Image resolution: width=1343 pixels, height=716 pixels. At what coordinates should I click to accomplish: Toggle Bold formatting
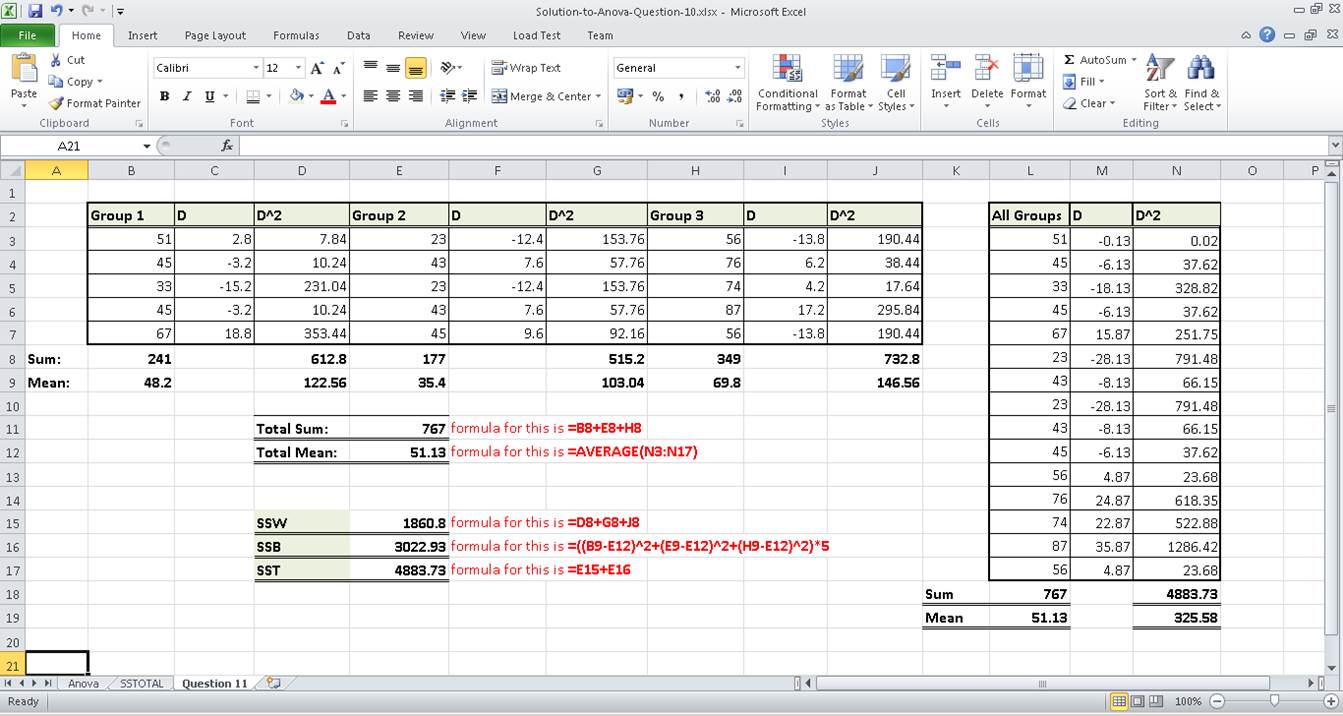coord(164,97)
